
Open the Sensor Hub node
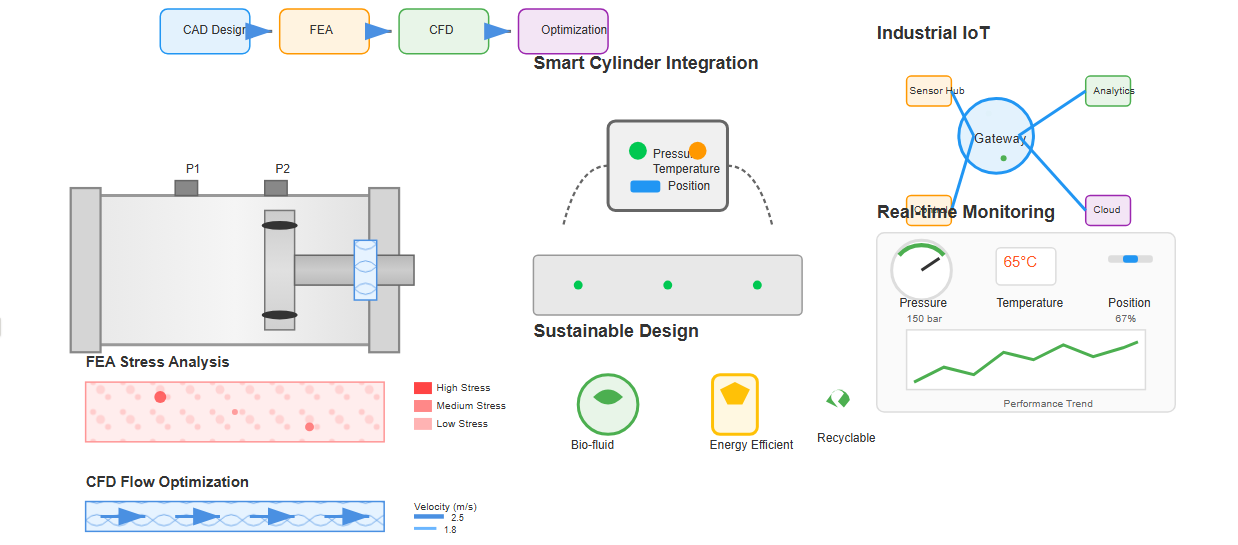(928, 91)
